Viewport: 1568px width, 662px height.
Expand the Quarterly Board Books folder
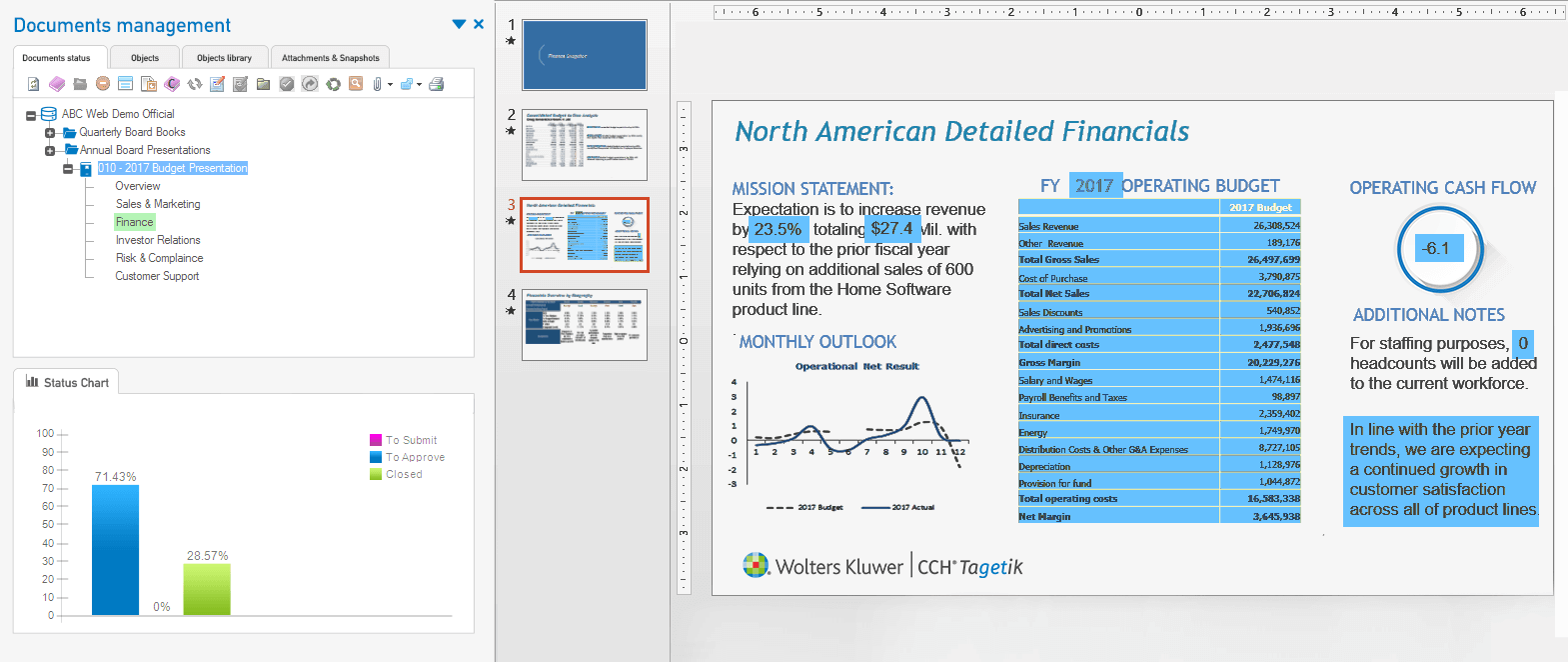point(50,133)
